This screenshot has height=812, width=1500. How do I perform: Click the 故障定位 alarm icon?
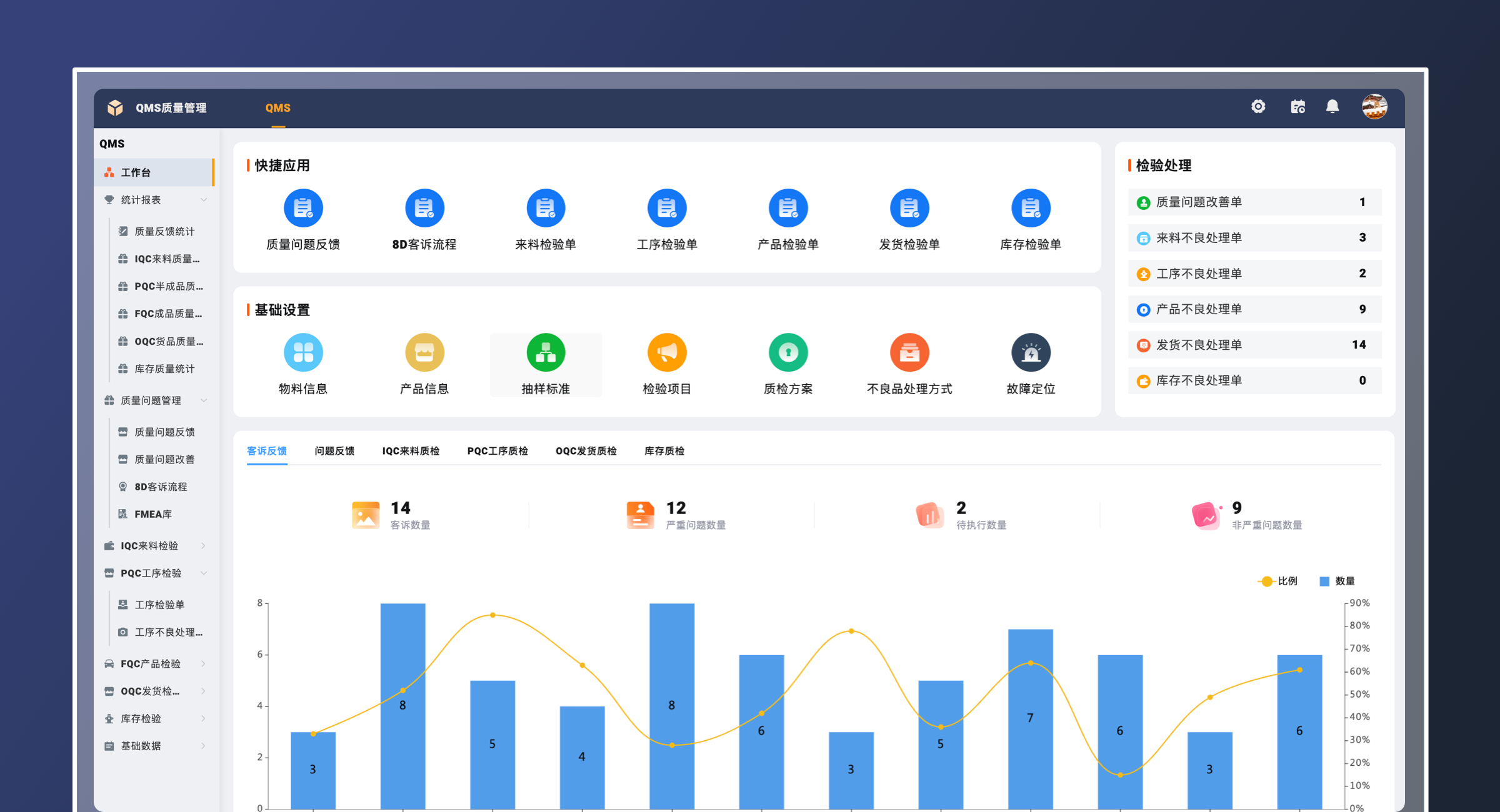pos(1031,352)
